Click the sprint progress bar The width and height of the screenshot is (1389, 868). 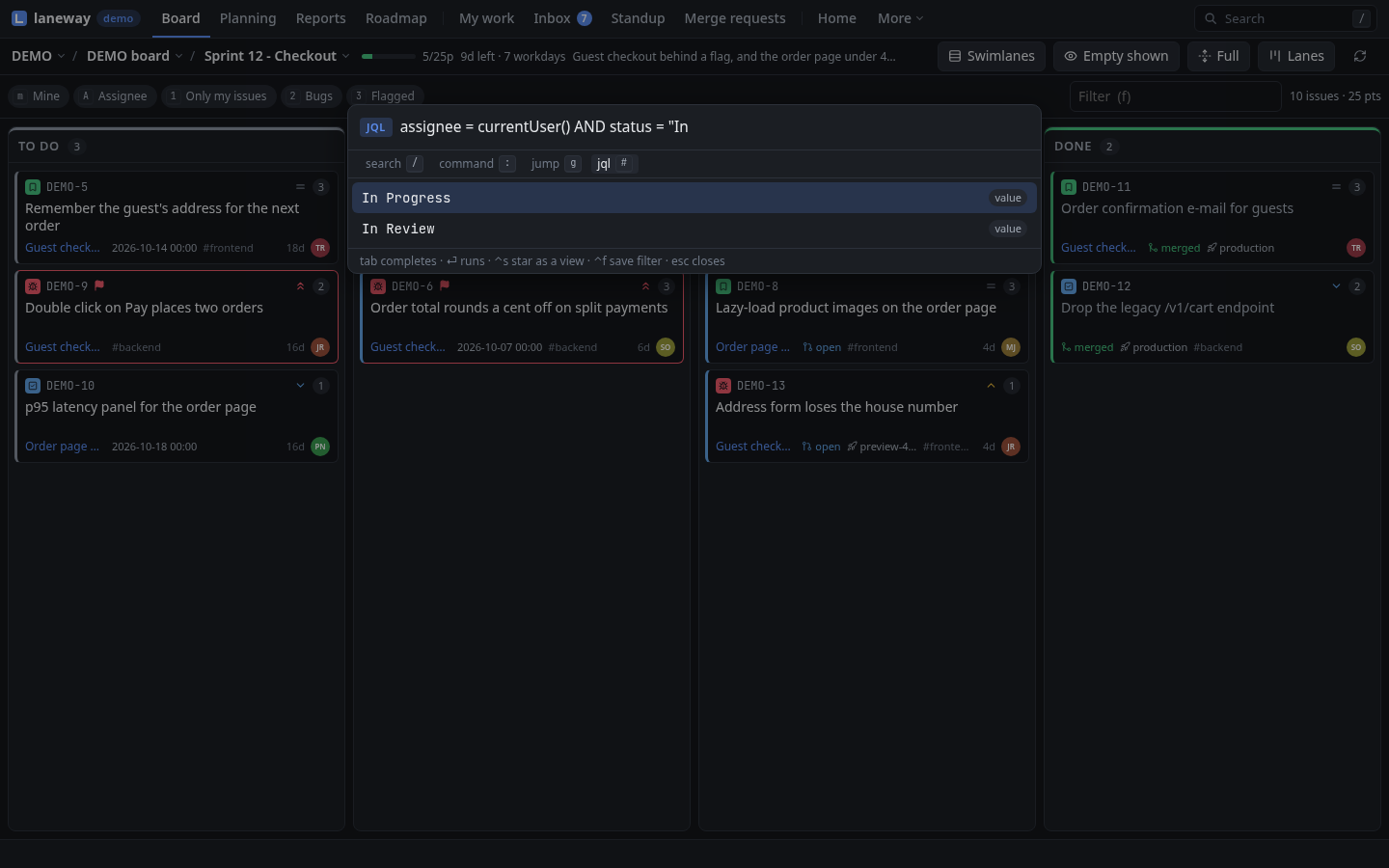389,56
